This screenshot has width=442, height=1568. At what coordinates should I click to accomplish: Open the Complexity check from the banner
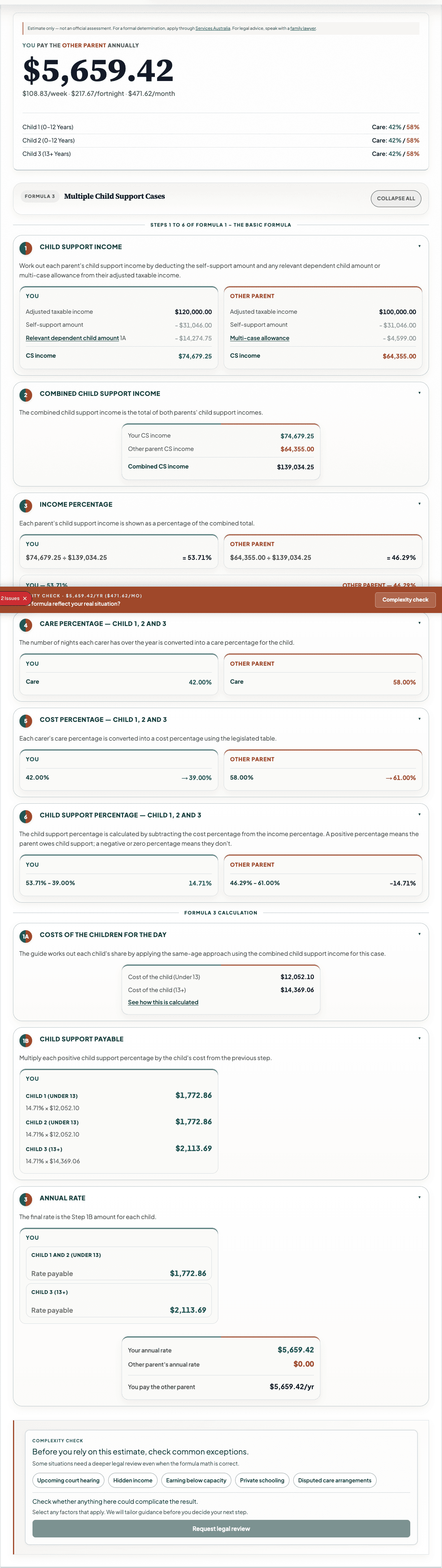click(405, 600)
